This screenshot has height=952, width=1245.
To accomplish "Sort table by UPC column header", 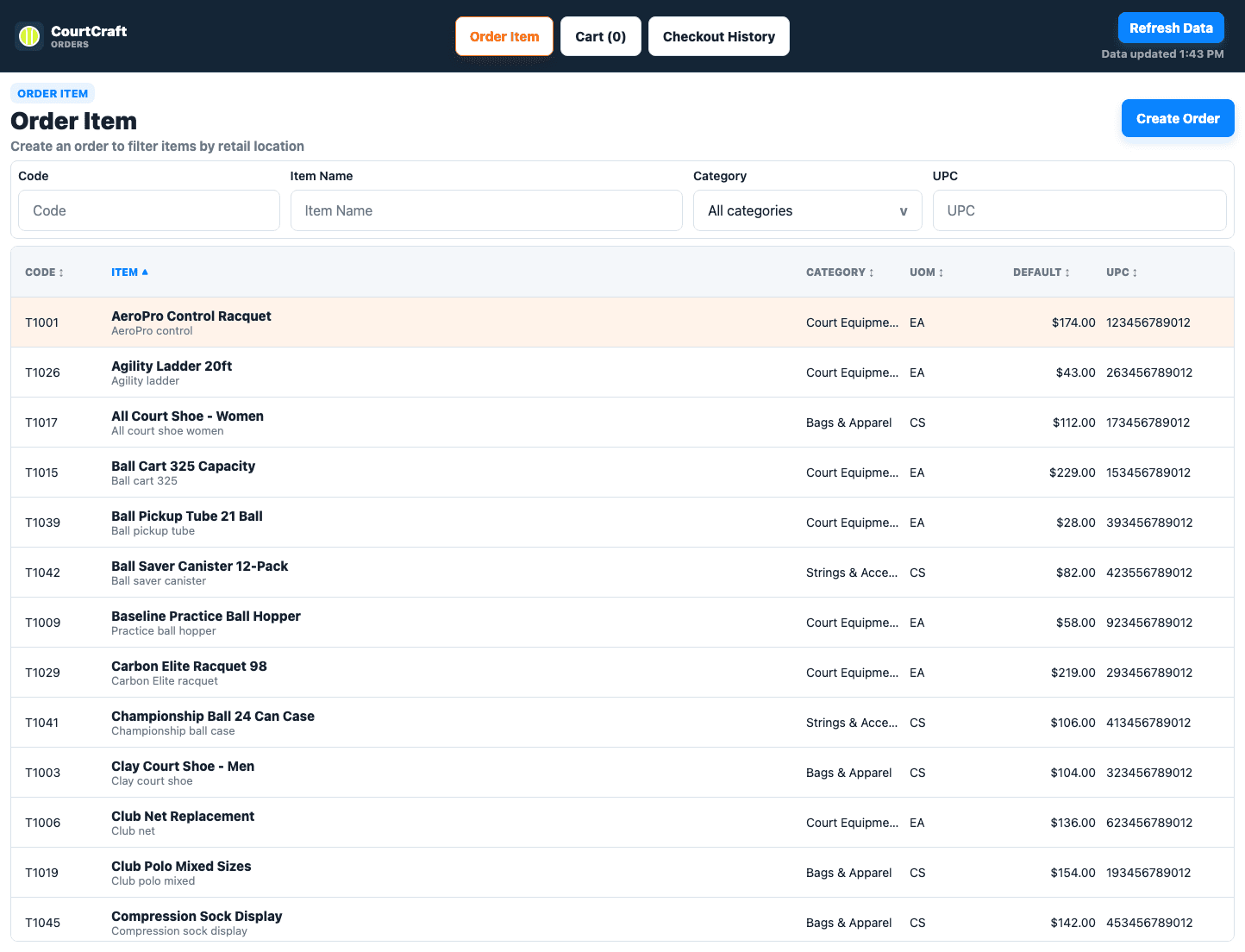I will 1122,272.
